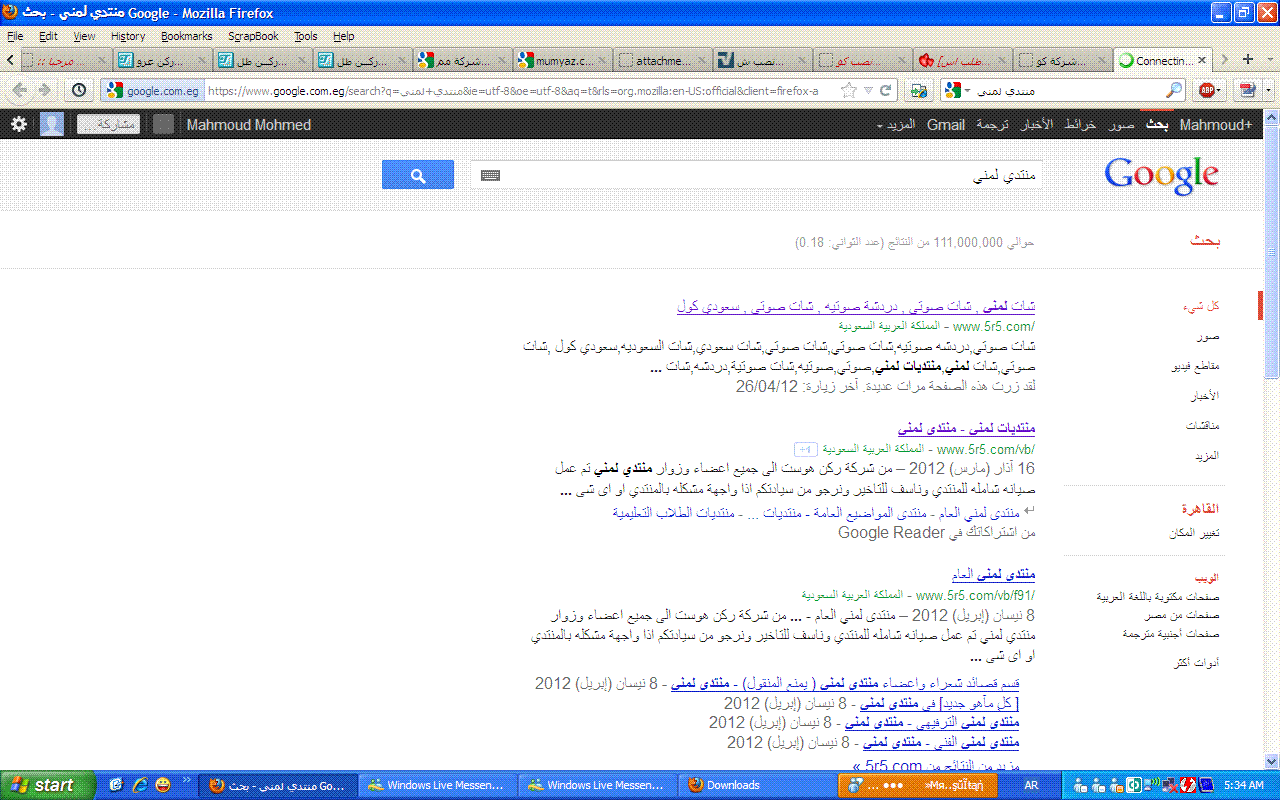Open the on-screen keyboard icon in search box
This screenshot has height=800, width=1280.
pos(490,175)
